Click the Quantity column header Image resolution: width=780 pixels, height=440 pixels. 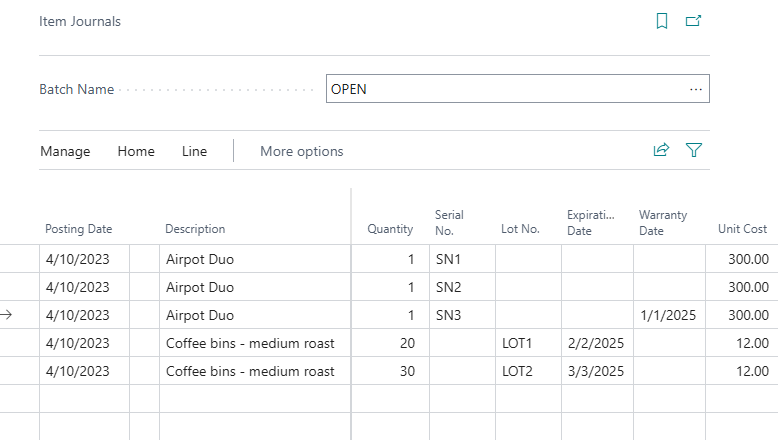coord(390,229)
